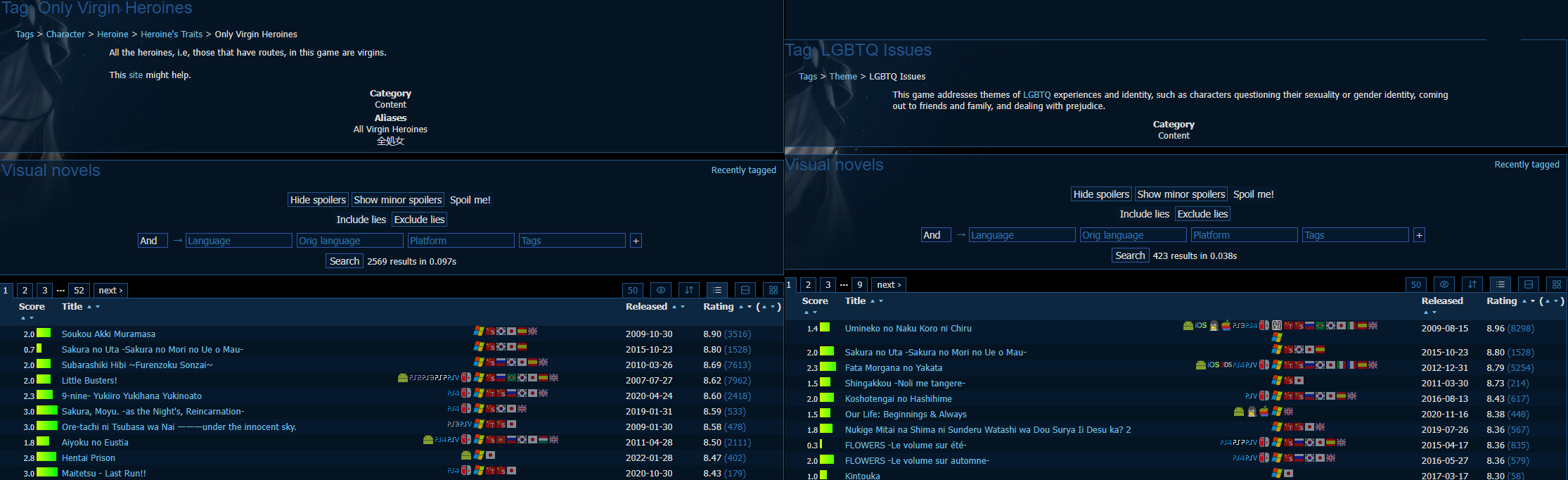Open the Theme breadcrumb link
Screen dimensions: 1568x480
[843, 76]
